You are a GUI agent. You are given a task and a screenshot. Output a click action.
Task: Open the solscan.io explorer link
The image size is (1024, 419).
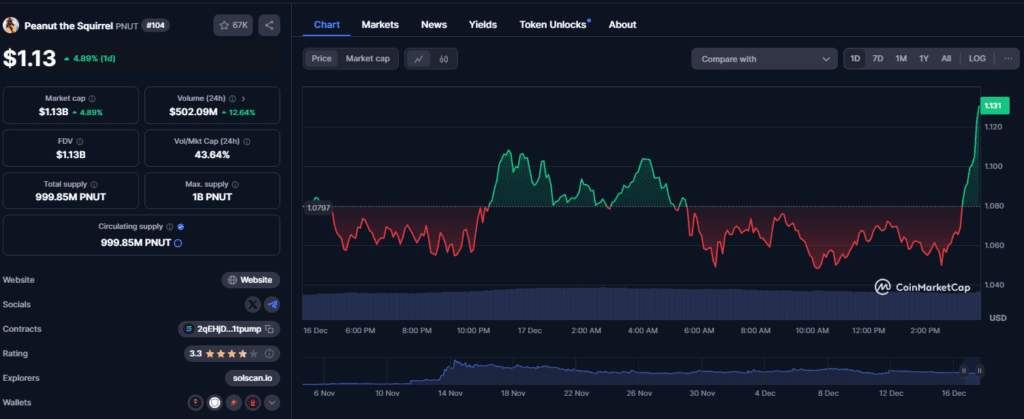[x=252, y=378]
